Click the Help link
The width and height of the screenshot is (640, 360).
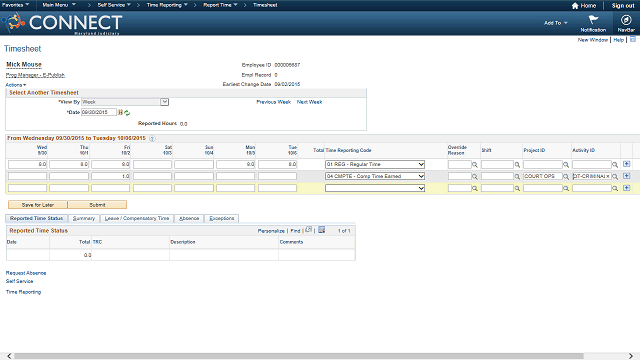coord(618,40)
